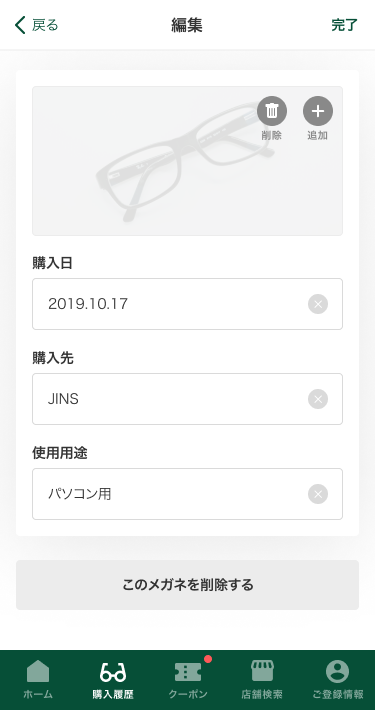Open 店舗検索 store icon
The image size is (375, 710).
click(263, 671)
